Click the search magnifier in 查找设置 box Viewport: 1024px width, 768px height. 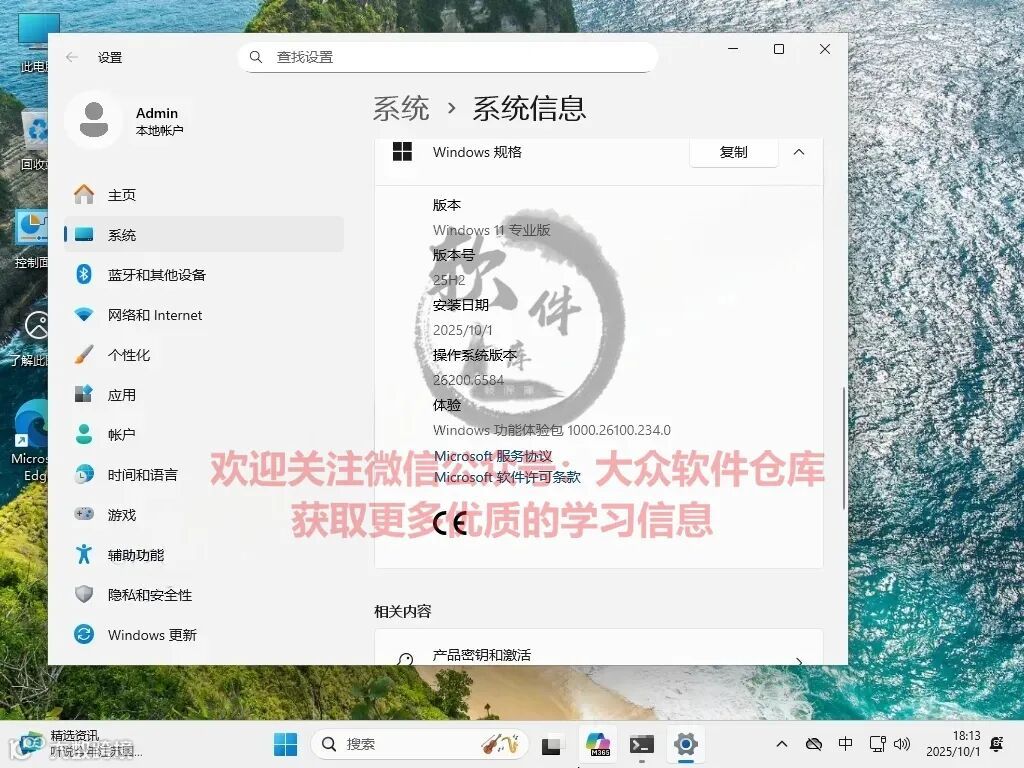[x=256, y=57]
